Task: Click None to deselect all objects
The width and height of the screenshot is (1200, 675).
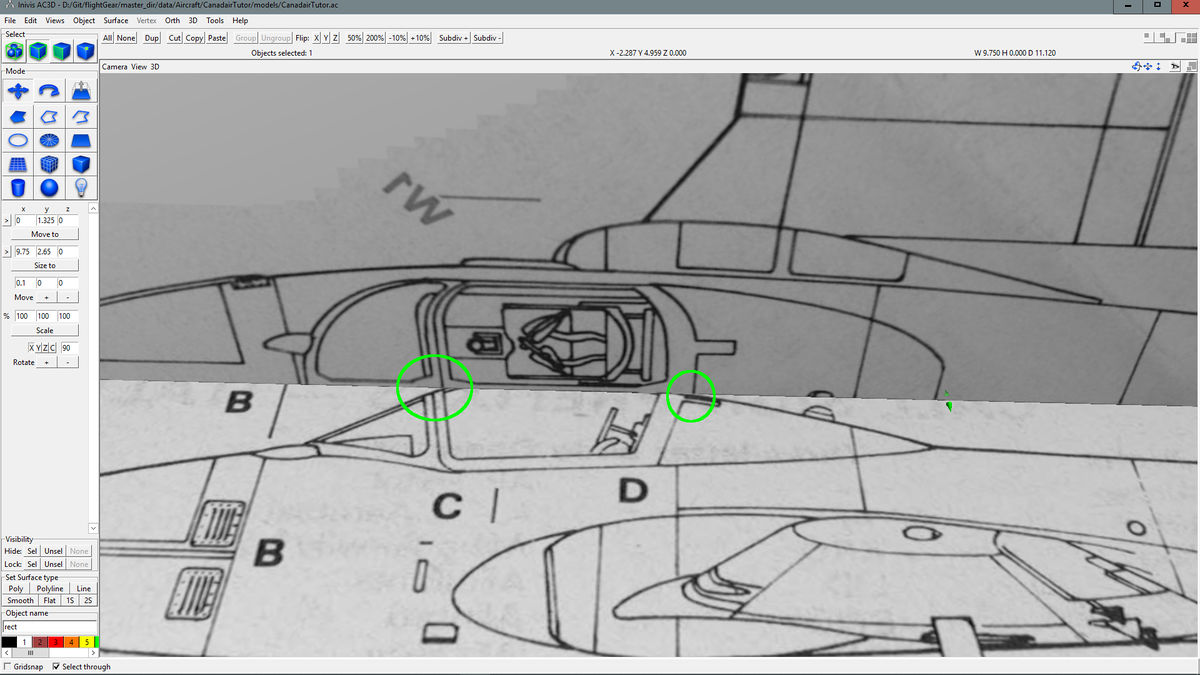Action: 126,37
